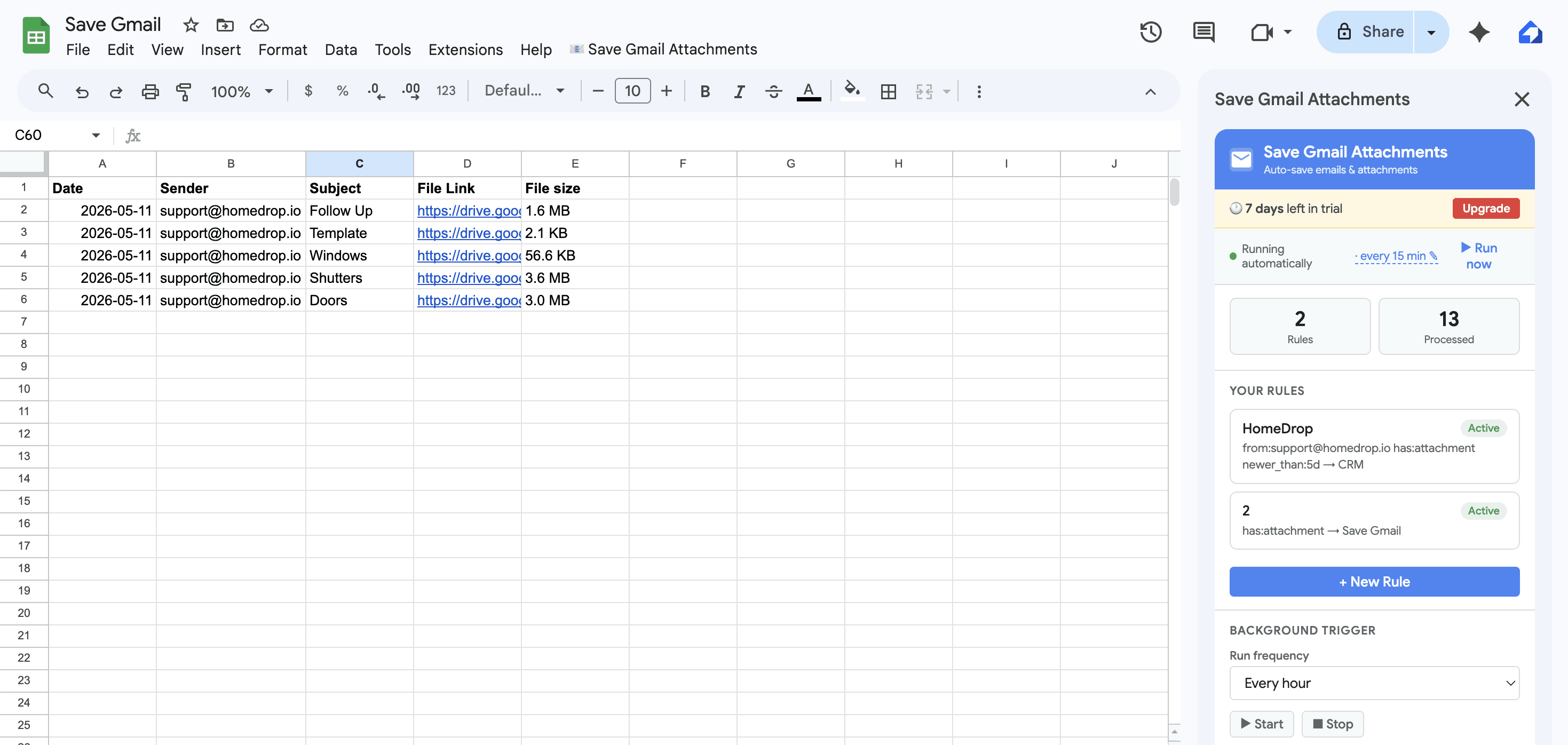The width and height of the screenshot is (1568, 745).
Task: Click the font size input field
Action: 632,91
